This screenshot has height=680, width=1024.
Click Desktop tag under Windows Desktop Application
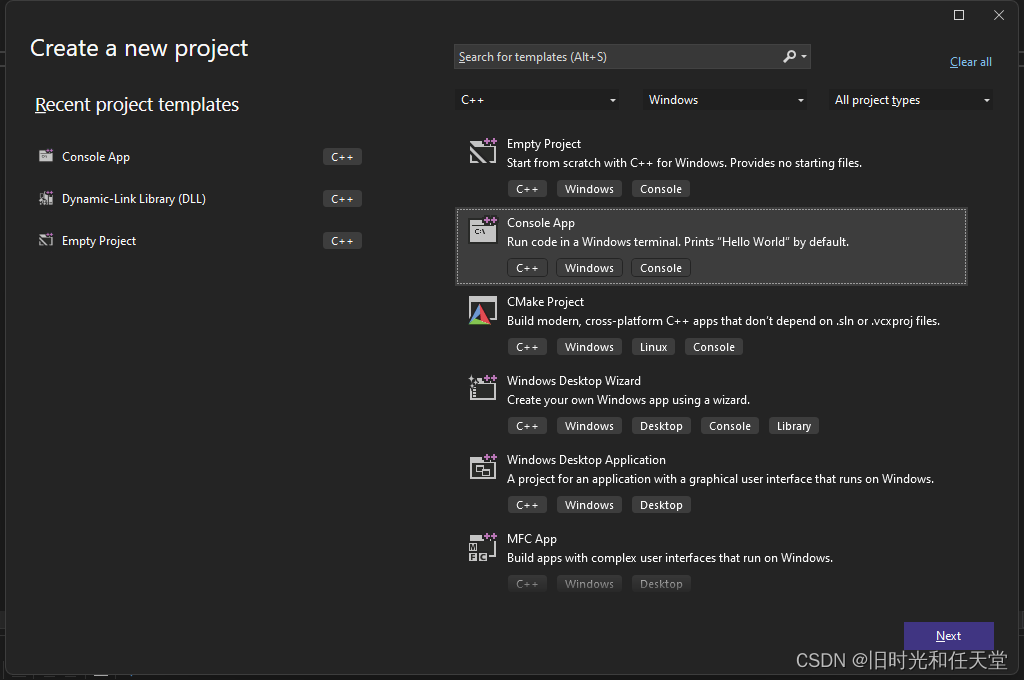point(661,505)
